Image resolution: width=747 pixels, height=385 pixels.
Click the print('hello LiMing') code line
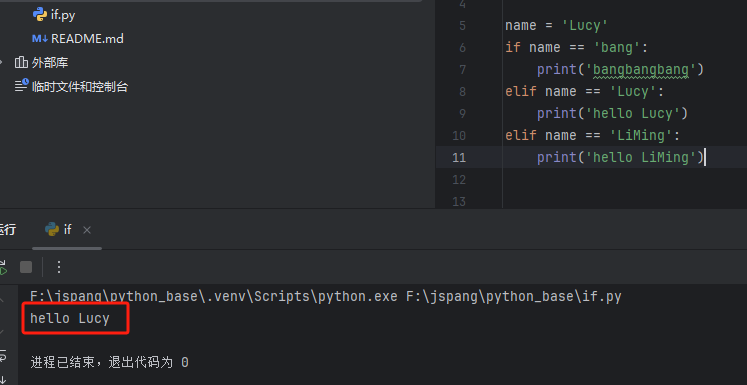click(x=620, y=157)
